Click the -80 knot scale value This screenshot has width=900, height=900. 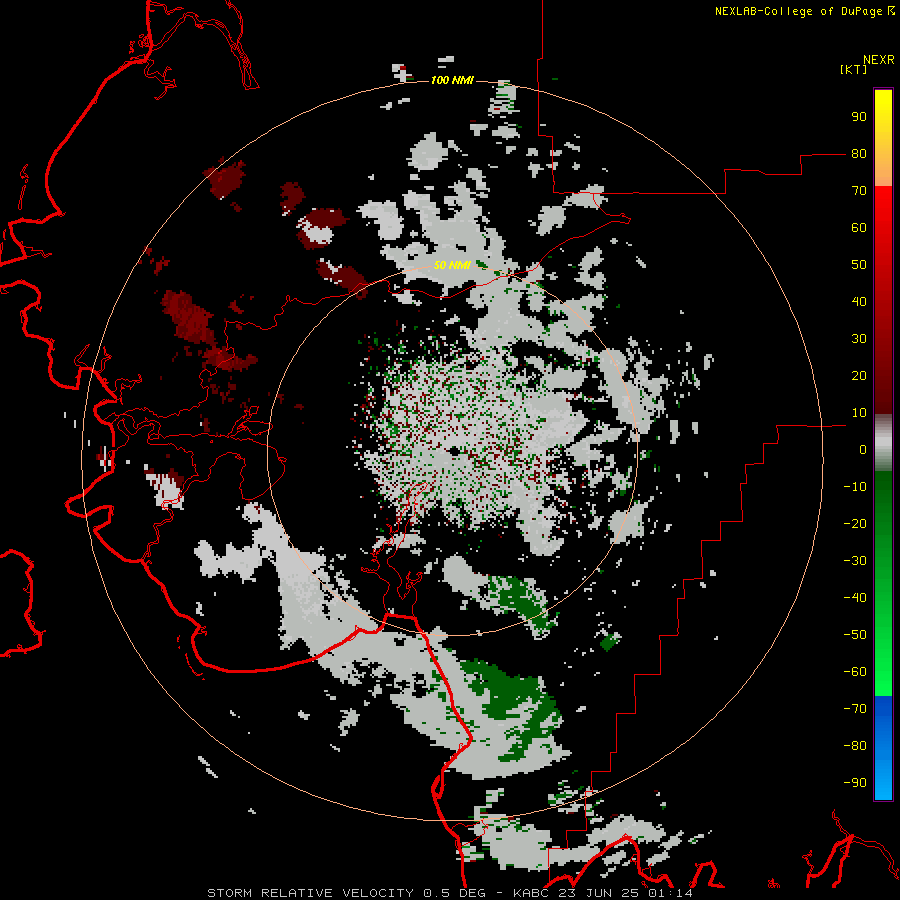pos(855,746)
